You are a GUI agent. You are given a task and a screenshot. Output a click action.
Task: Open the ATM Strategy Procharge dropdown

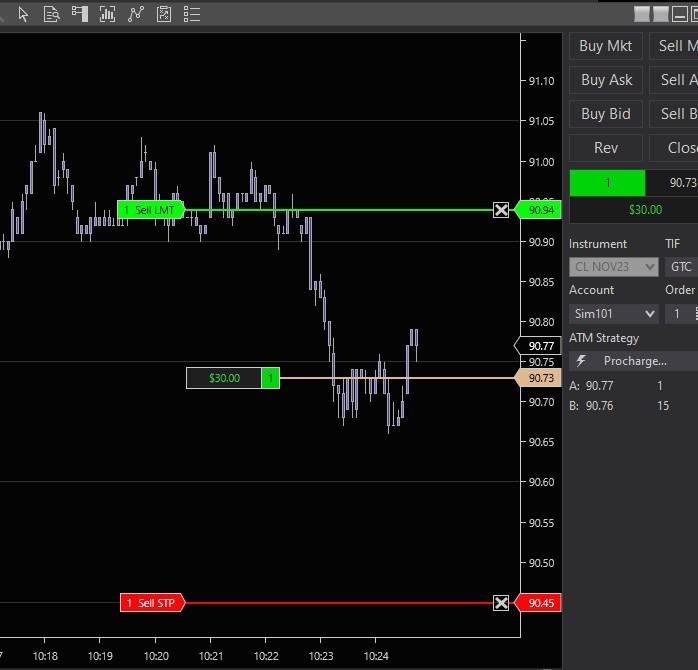pos(634,361)
